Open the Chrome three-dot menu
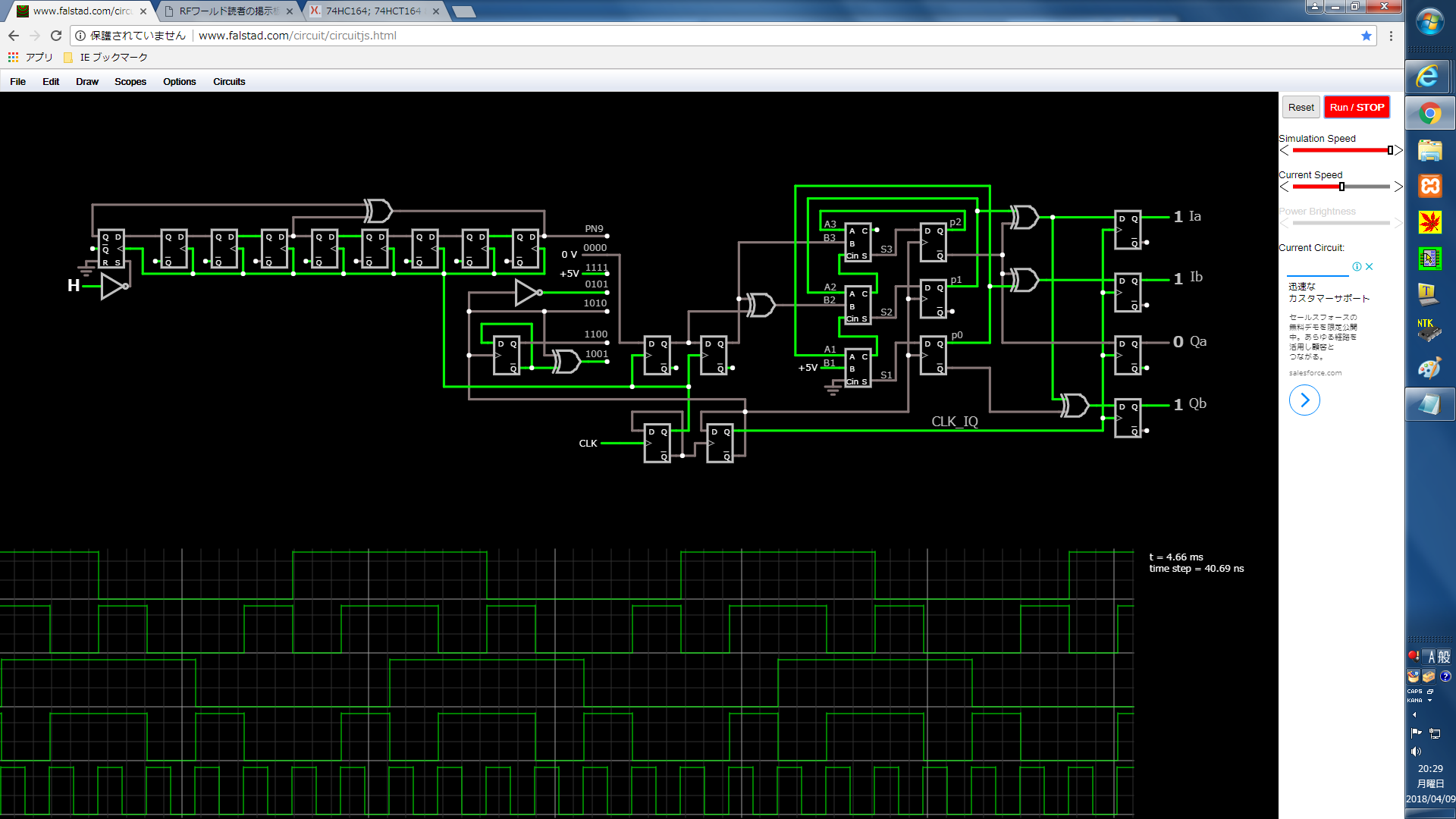The width and height of the screenshot is (1456, 819). coord(1391,36)
